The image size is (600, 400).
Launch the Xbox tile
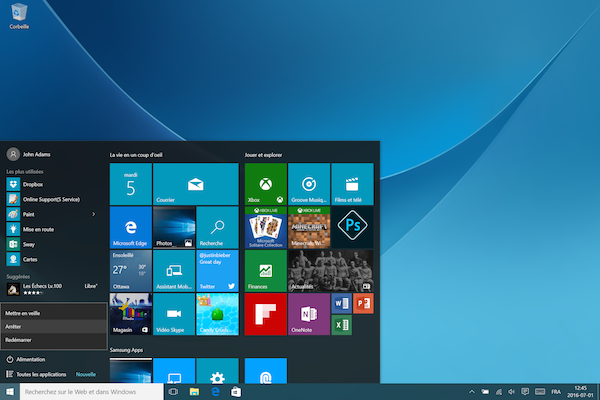click(x=266, y=184)
